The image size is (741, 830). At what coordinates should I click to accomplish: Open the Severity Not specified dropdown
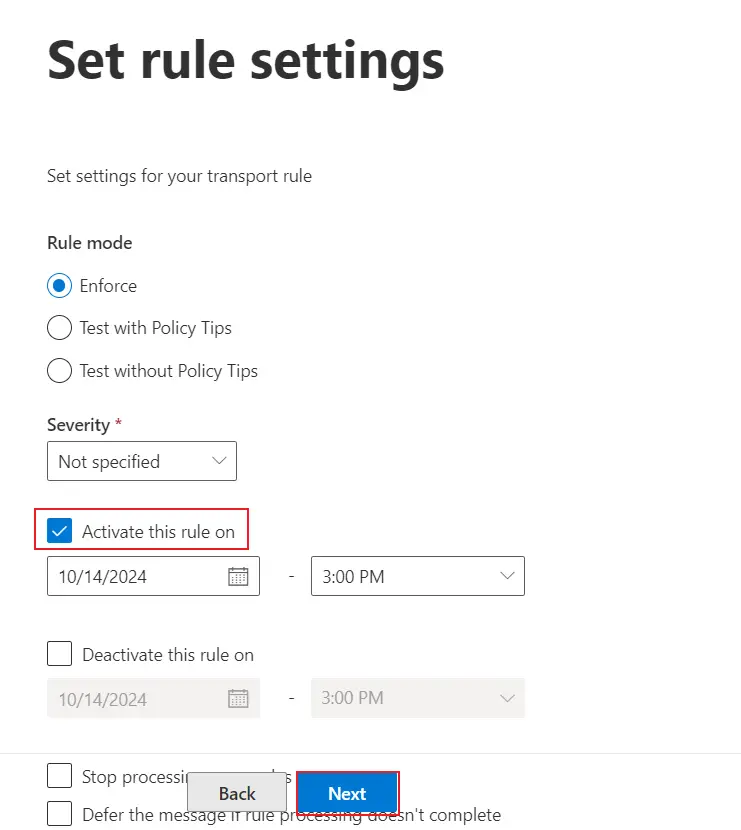click(x=141, y=461)
